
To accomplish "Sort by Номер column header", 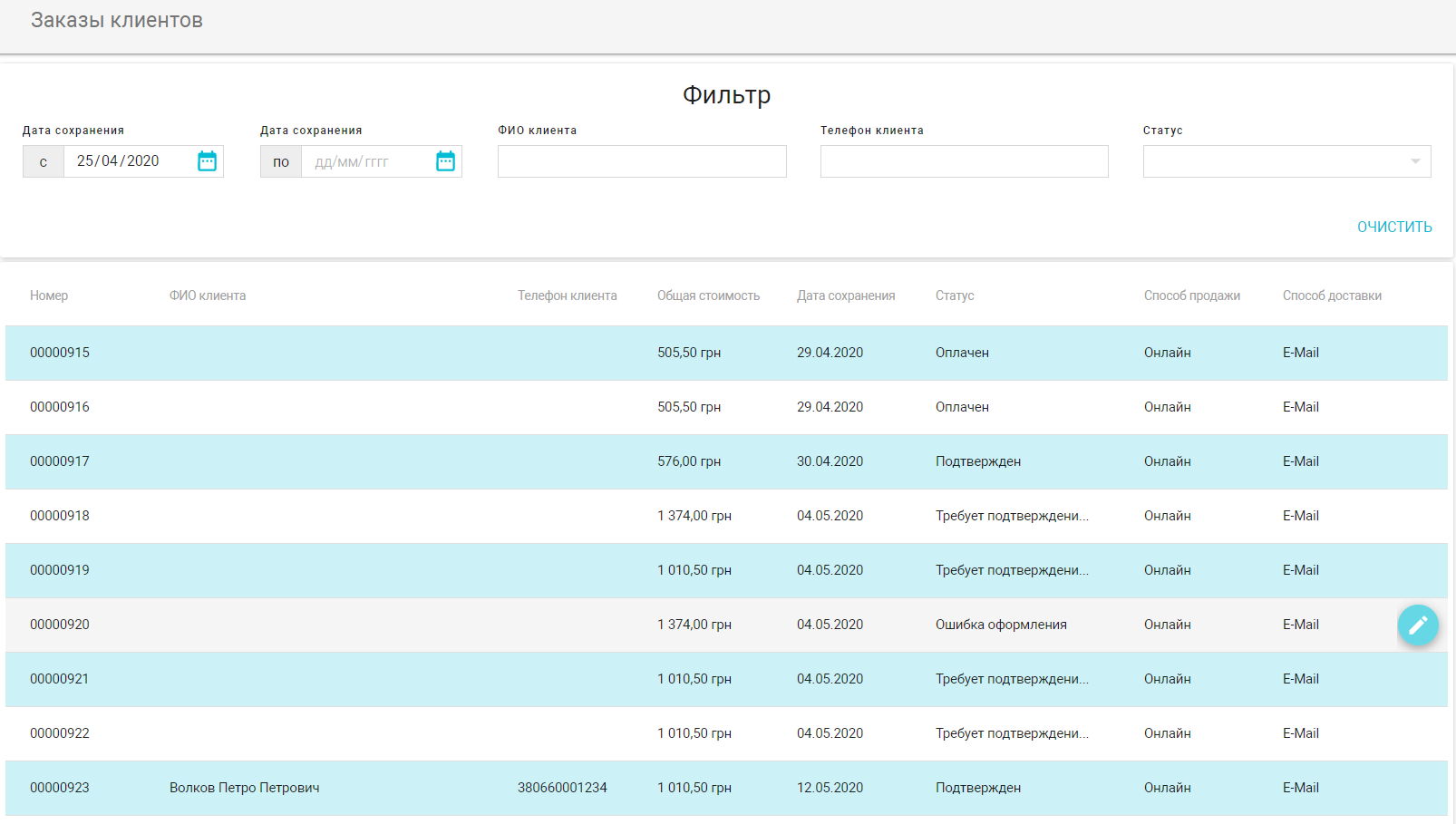I will pyautogui.click(x=49, y=296).
